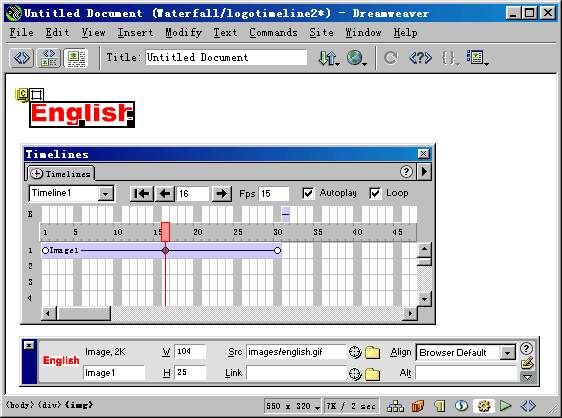Screen dimensions: 562x418
Task: Open Timeline1 dropdown list
Action: (x=105, y=194)
